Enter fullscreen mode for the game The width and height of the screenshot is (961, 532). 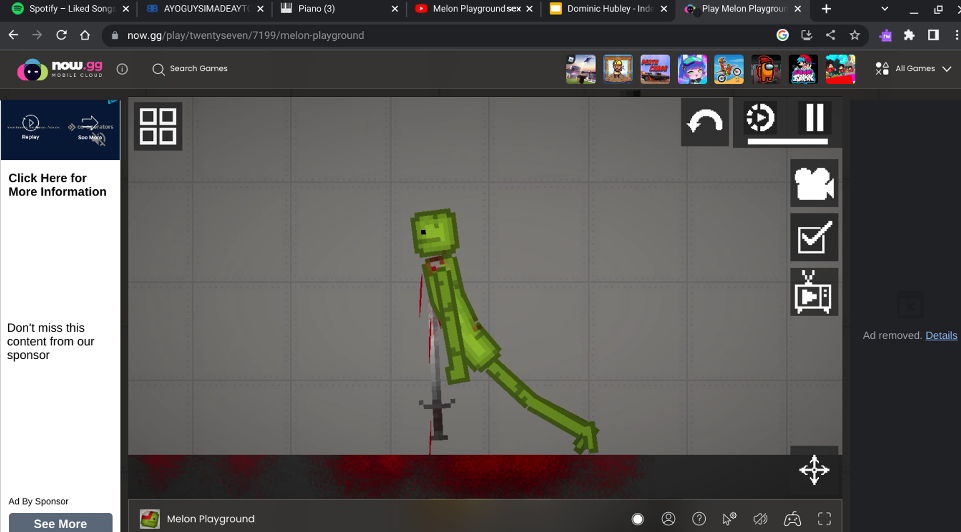coord(824,519)
